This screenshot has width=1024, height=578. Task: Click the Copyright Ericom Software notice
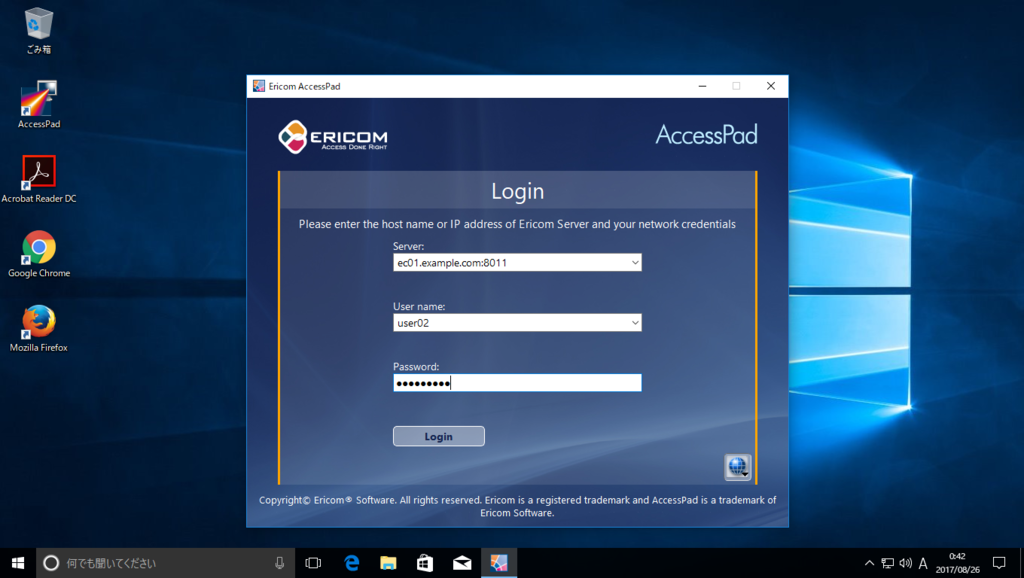point(517,506)
